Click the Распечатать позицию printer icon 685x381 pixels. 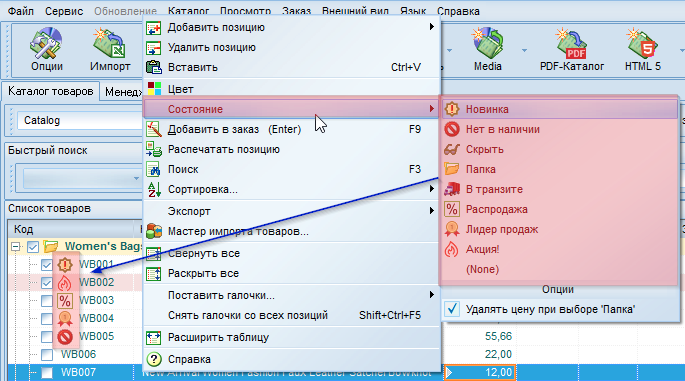tap(154, 149)
